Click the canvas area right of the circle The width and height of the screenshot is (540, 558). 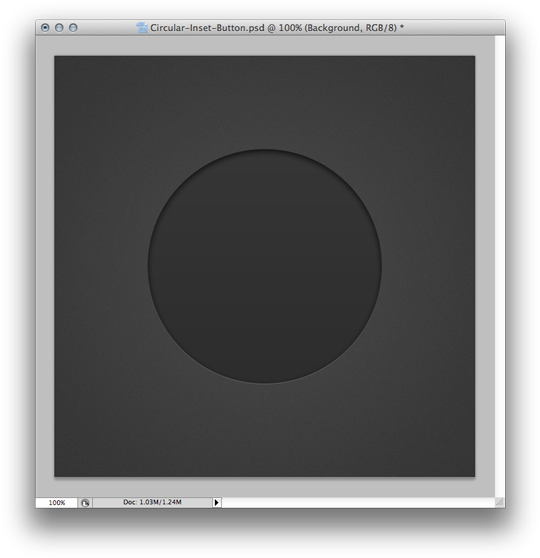point(428,266)
